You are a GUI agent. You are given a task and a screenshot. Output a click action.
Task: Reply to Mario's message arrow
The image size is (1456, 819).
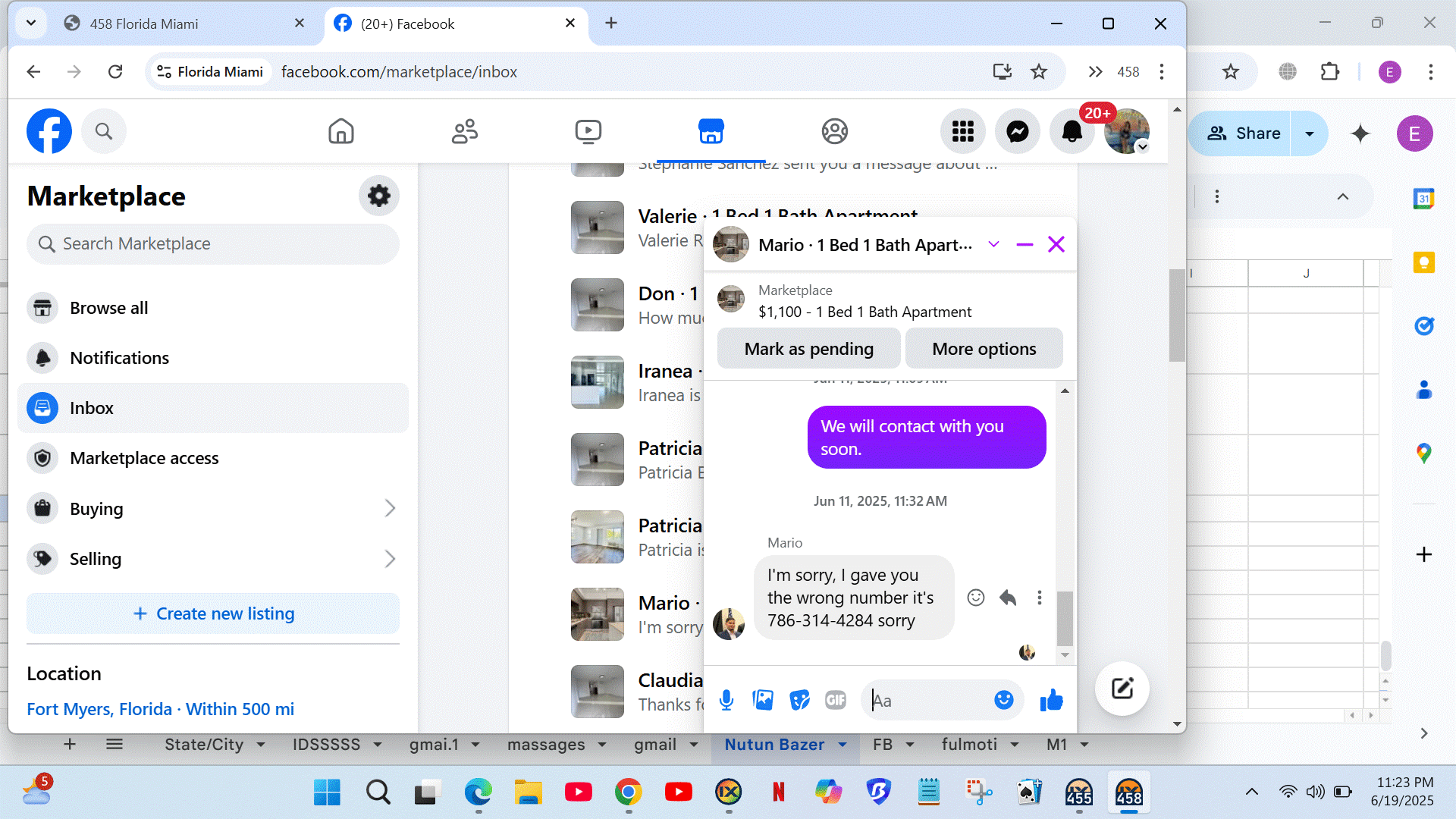(x=1007, y=598)
